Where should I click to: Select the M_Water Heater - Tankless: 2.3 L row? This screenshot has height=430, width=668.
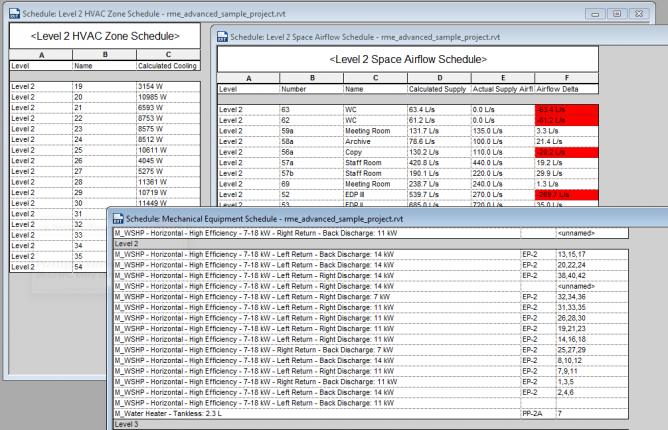(x=371, y=414)
